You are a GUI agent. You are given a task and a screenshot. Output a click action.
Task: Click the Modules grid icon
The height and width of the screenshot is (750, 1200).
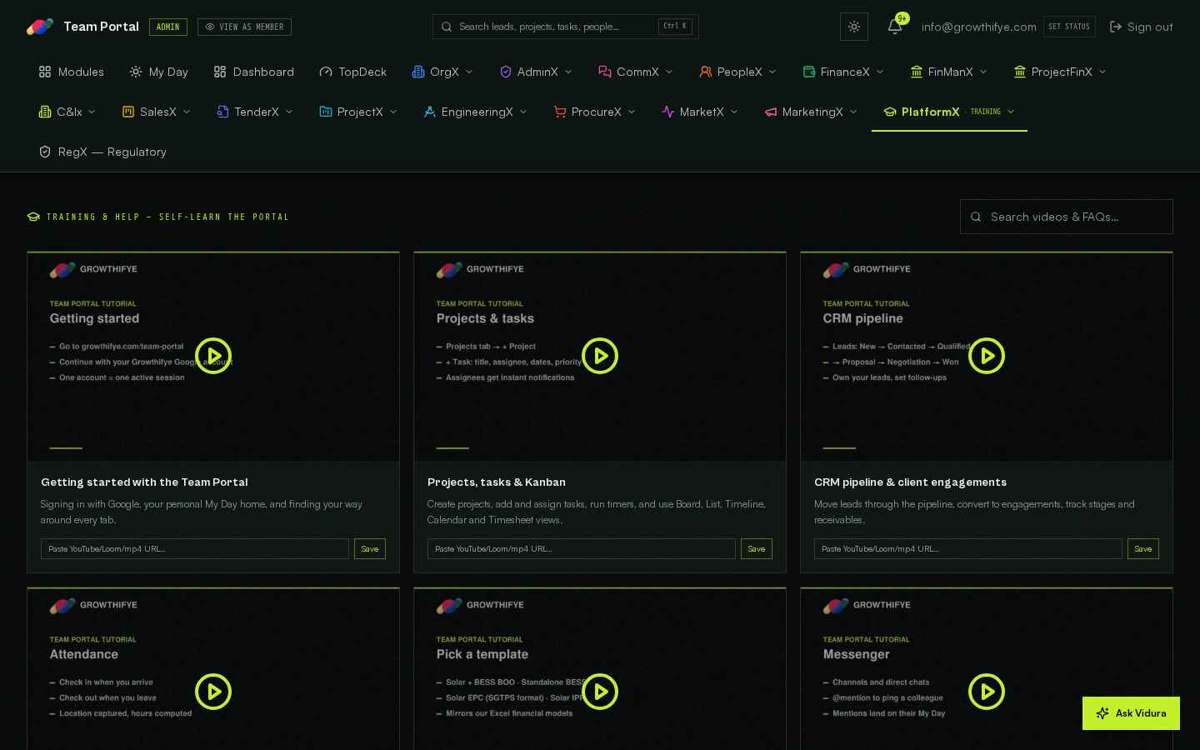pyautogui.click(x=45, y=72)
